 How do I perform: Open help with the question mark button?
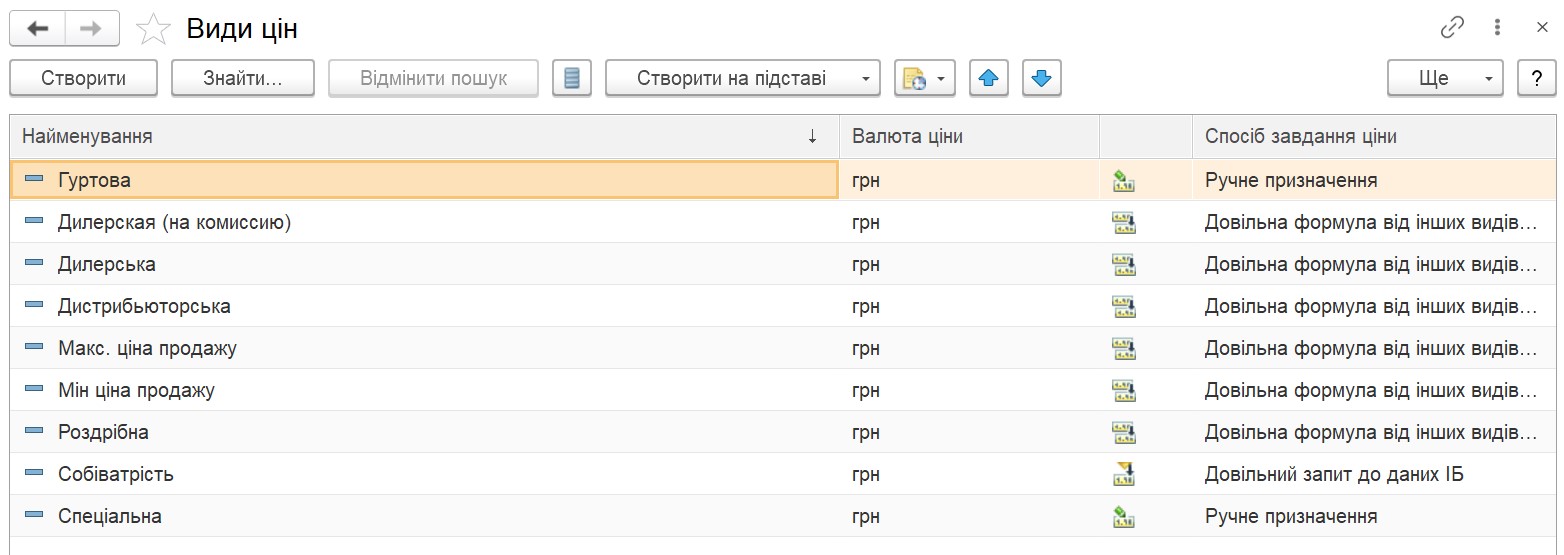pyautogui.click(x=1536, y=78)
